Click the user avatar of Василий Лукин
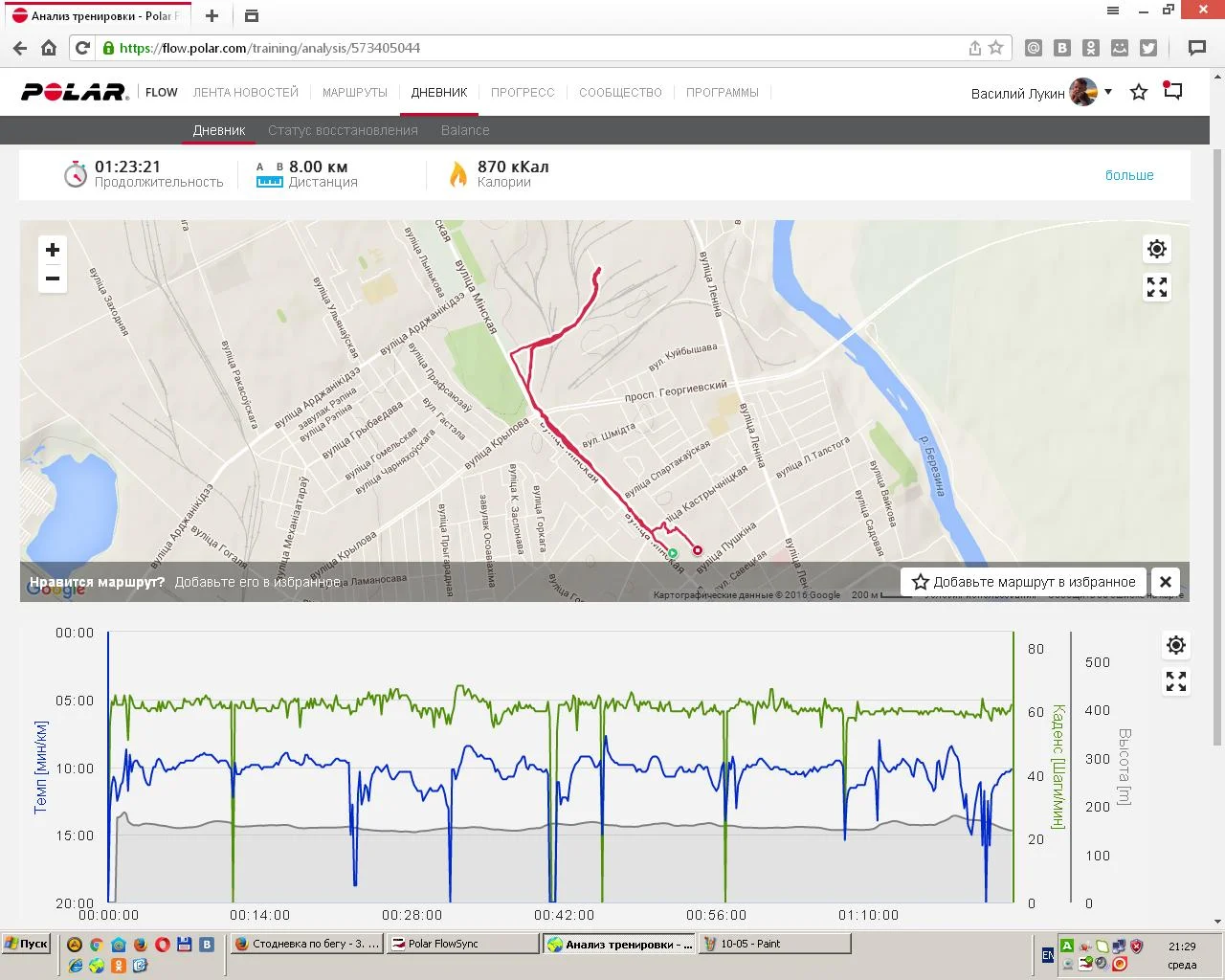This screenshot has height=980, width=1225. coord(1083,92)
